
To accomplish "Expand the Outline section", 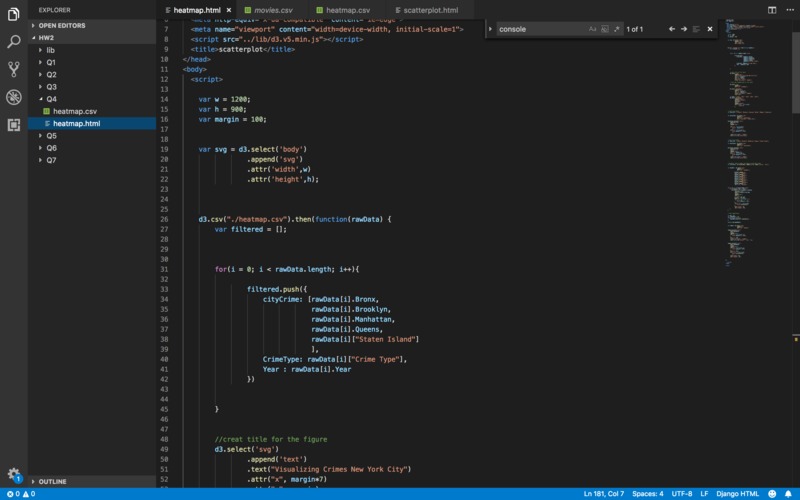I will pos(92,482).
